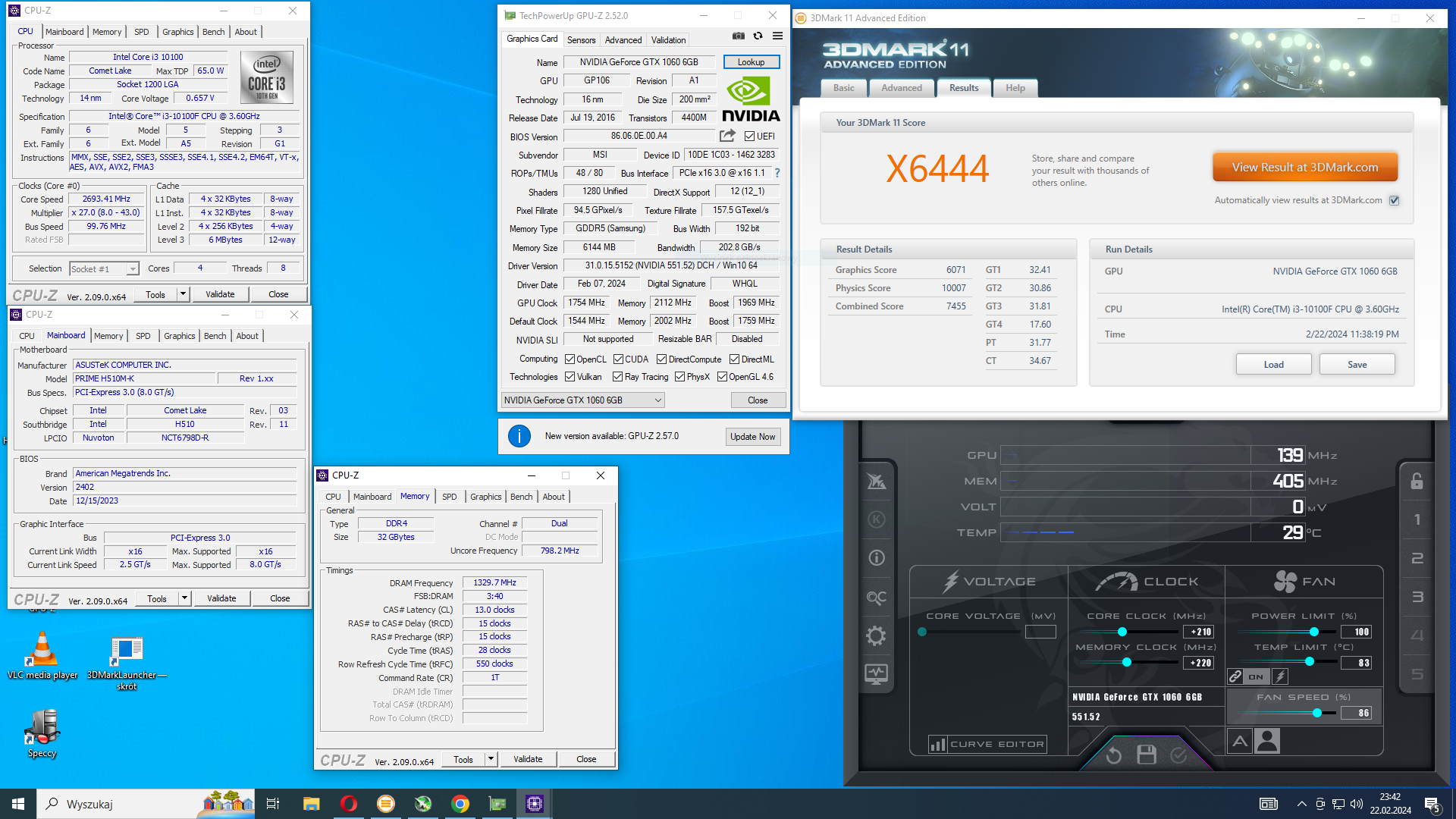Refresh GPU-Z readings

[x=758, y=36]
